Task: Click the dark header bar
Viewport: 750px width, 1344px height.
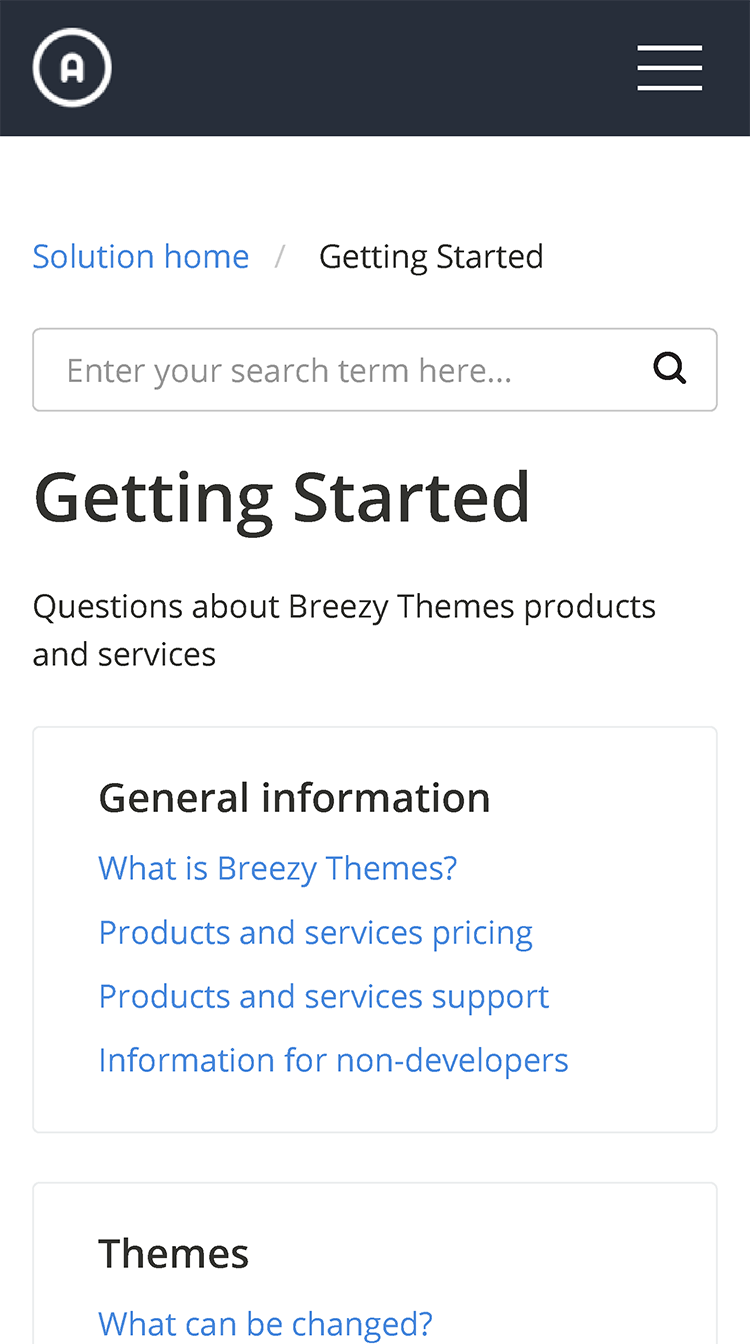Action: [x=375, y=68]
